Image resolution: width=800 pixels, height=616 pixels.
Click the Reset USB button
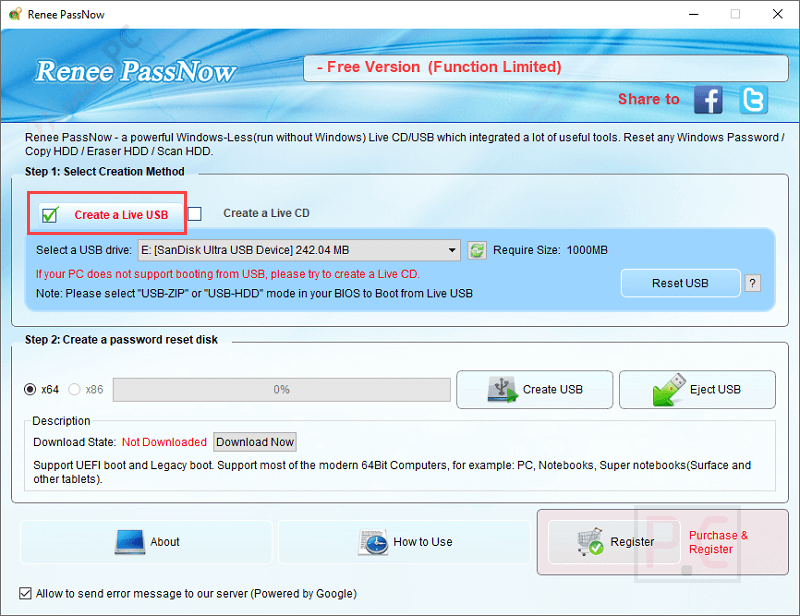coord(680,283)
